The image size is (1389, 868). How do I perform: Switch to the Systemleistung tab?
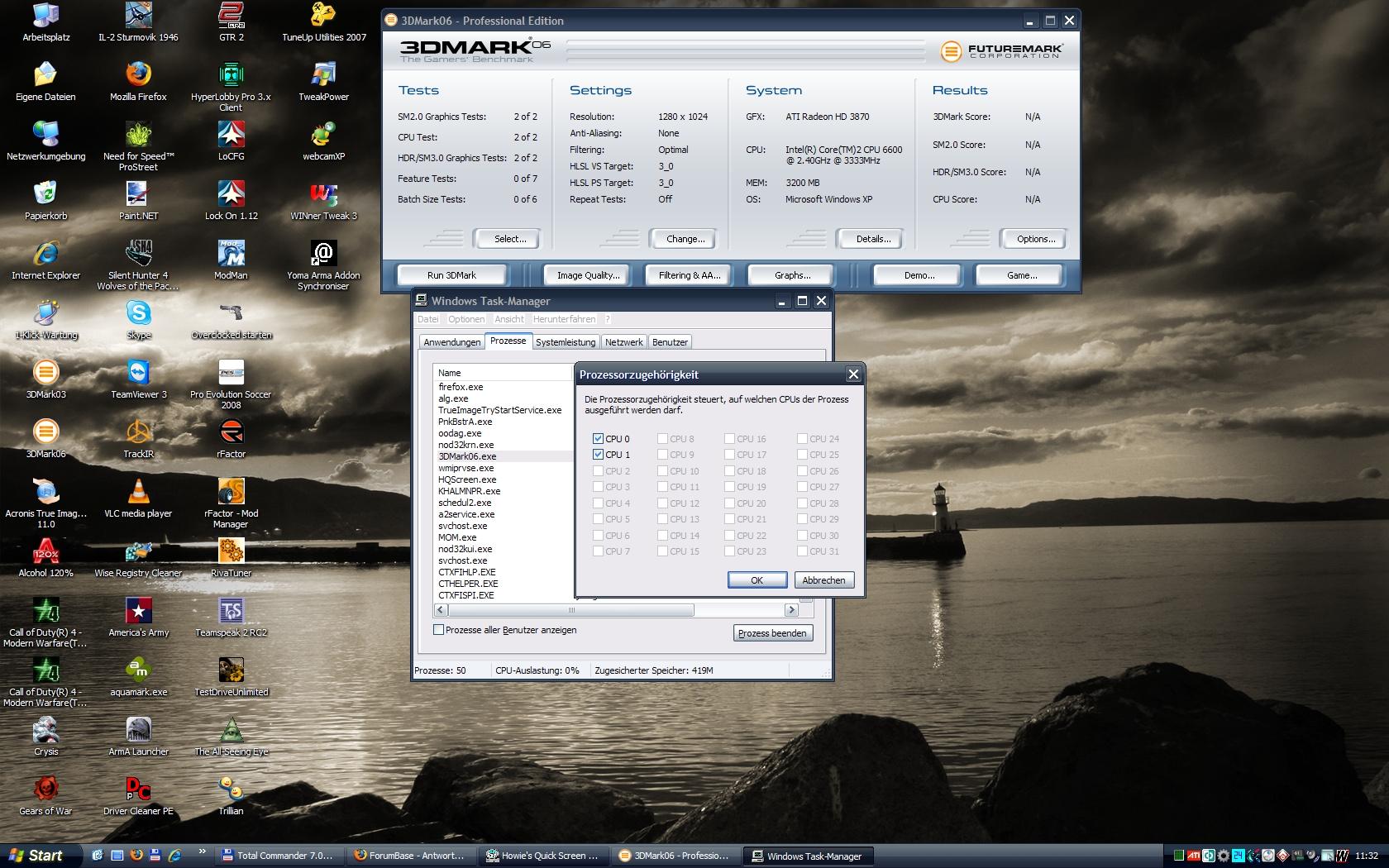(566, 342)
